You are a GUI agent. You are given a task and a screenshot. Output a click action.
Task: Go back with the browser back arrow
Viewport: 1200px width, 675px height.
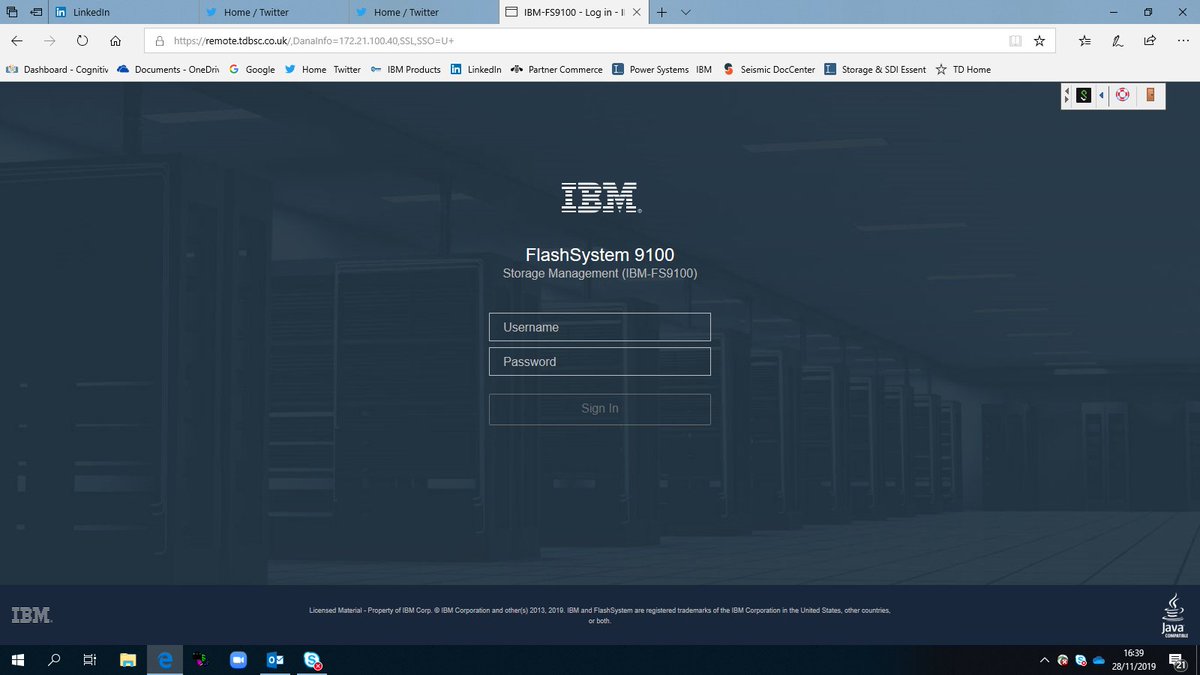pos(17,41)
